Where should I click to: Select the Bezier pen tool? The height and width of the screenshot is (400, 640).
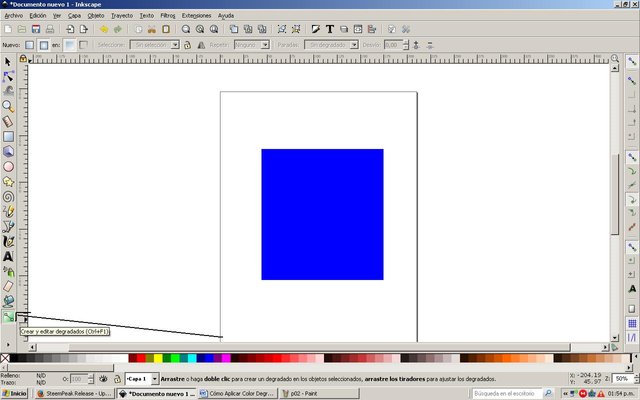point(8,227)
